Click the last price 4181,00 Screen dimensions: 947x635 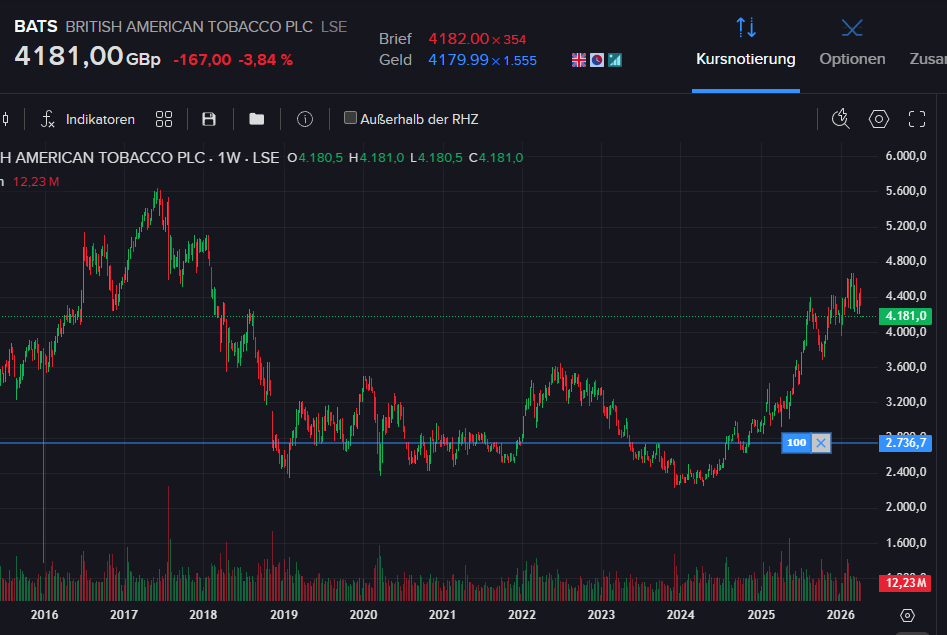tap(69, 56)
